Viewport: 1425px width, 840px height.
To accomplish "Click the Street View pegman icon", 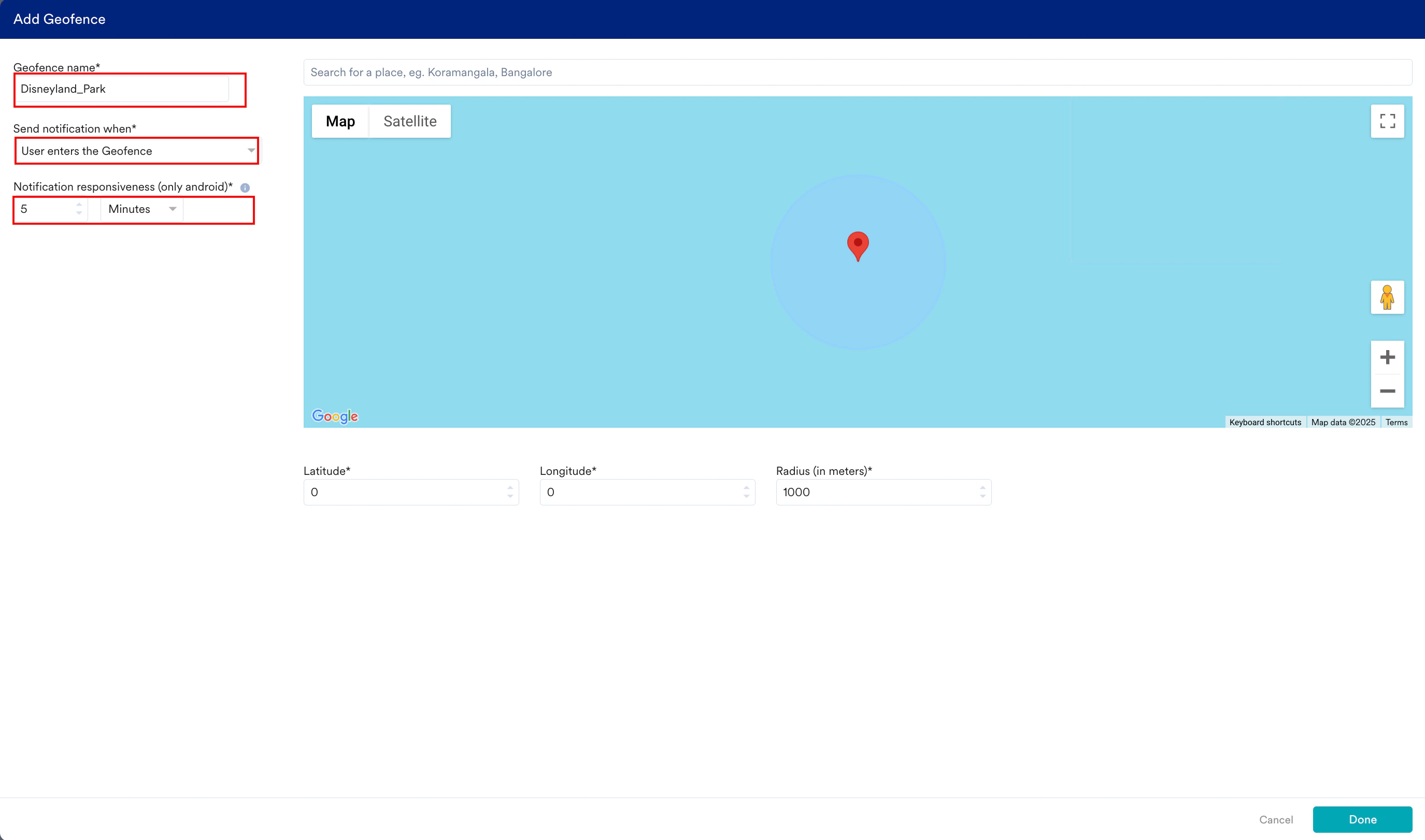I will coord(1387,297).
